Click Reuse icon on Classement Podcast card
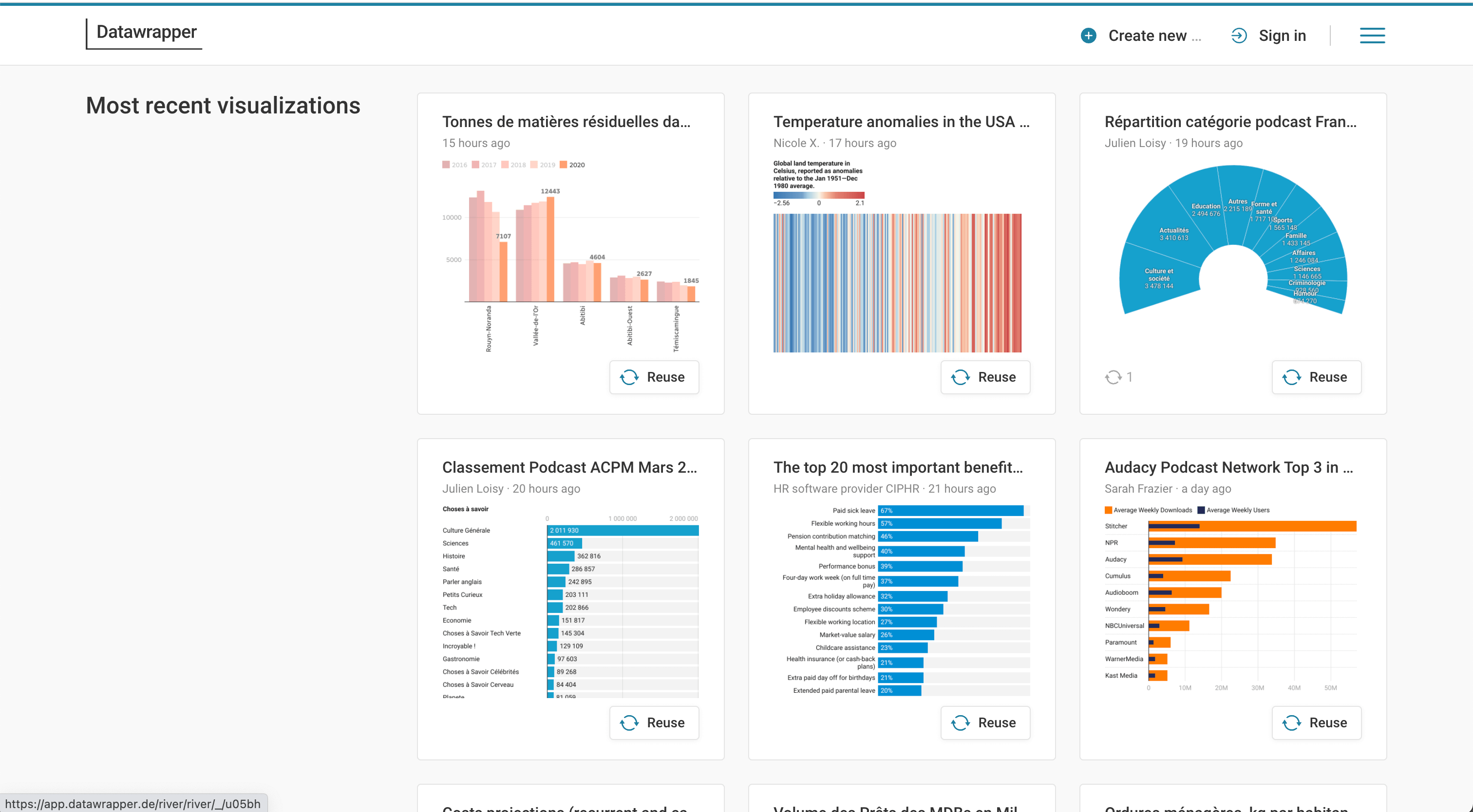The image size is (1473, 812). click(629, 723)
